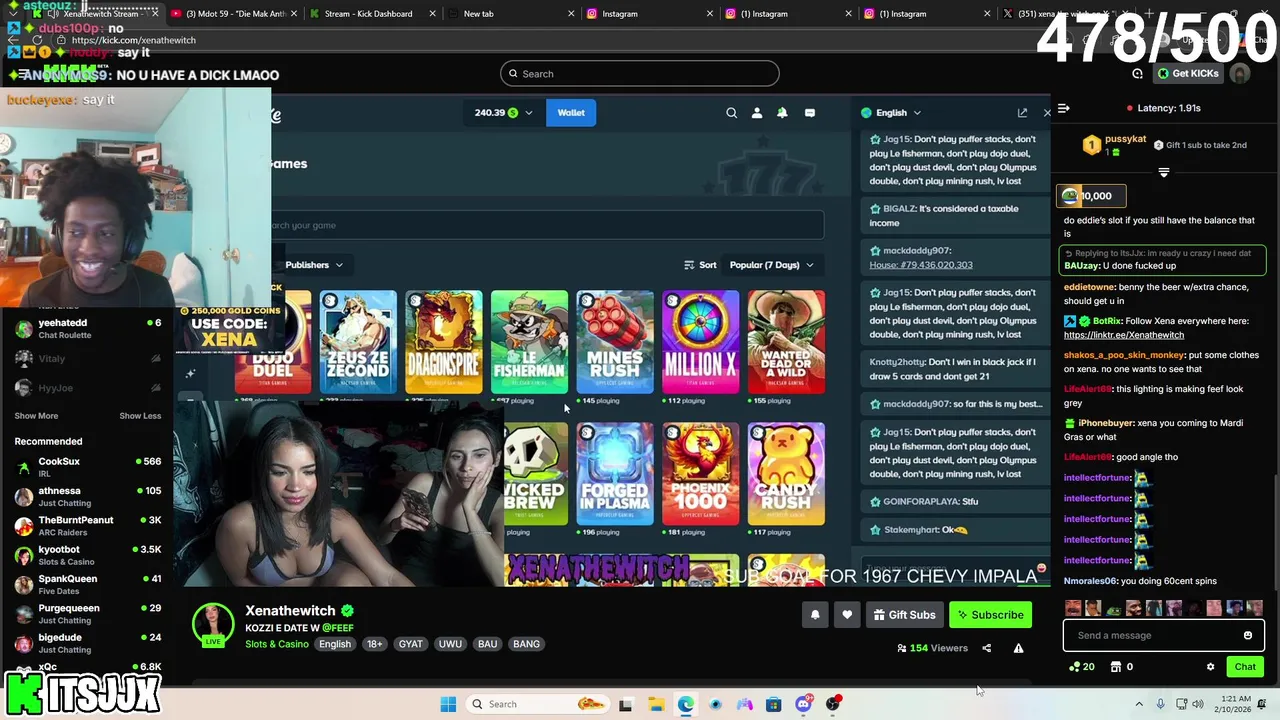The height and width of the screenshot is (720, 1280).
Task: Click the Windows Start button
Action: coord(448,704)
